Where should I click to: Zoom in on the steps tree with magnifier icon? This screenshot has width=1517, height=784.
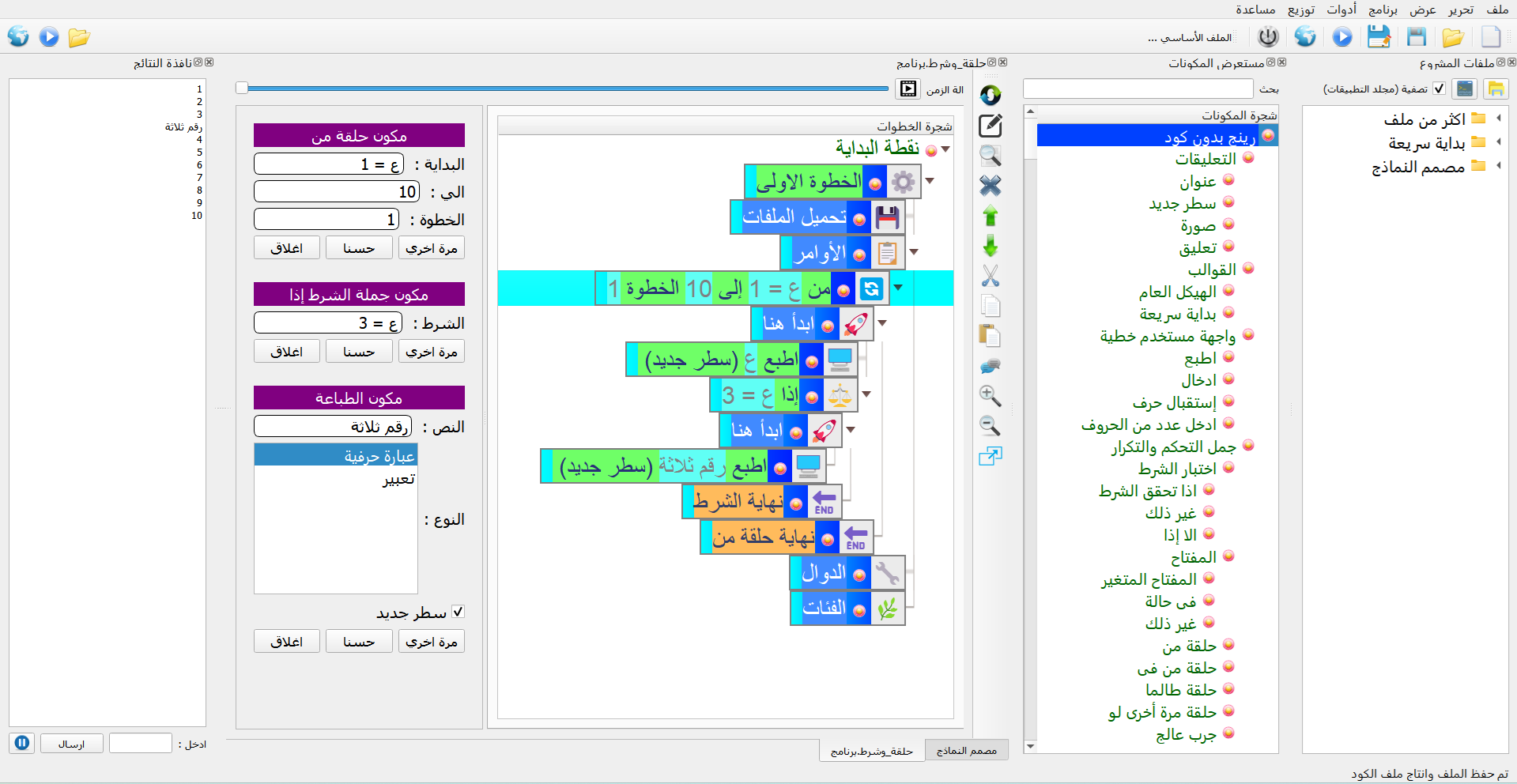pos(990,396)
